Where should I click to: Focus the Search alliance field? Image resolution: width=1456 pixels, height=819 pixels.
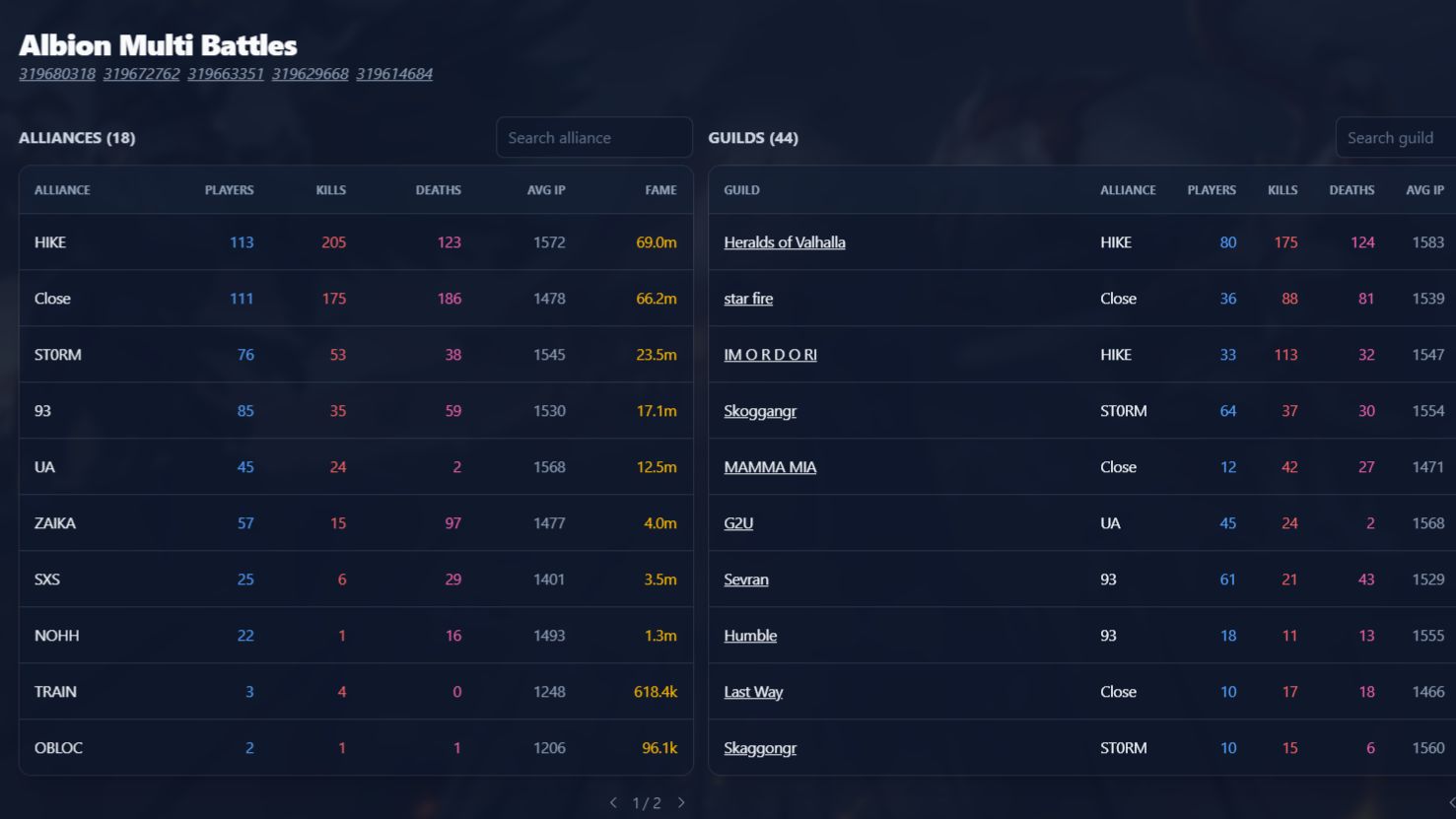click(594, 138)
